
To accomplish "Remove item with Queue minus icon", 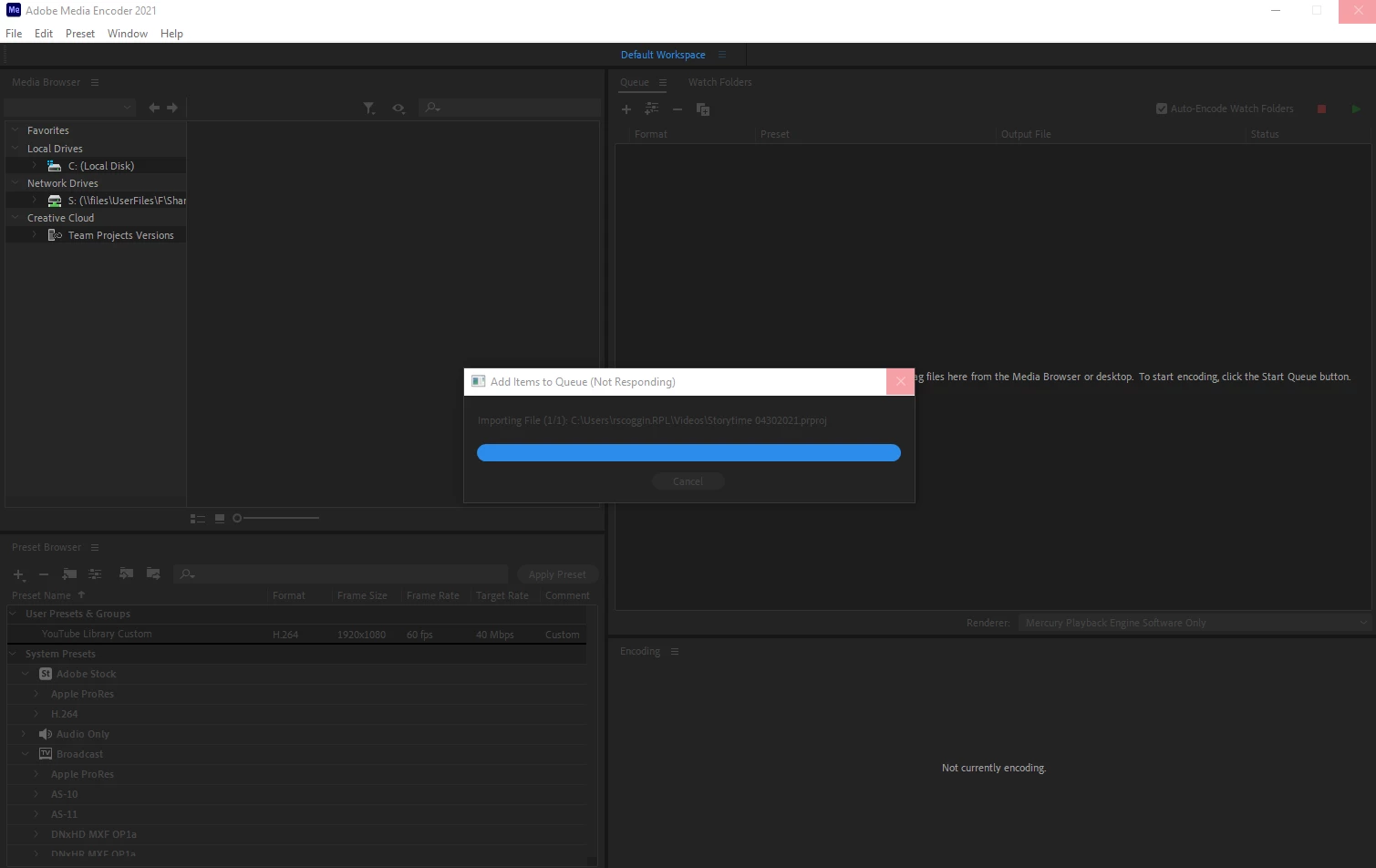I will (678, 109).
